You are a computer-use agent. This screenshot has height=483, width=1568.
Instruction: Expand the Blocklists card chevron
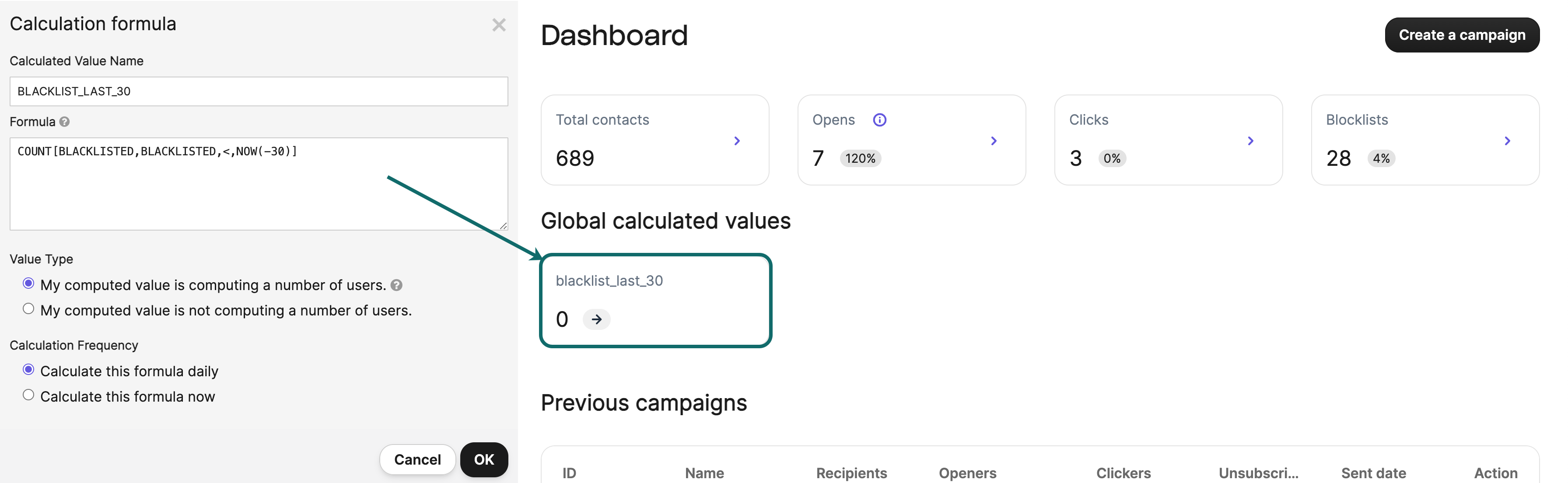coord(1507,141)
